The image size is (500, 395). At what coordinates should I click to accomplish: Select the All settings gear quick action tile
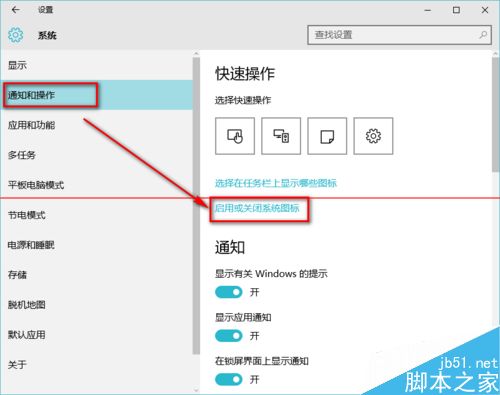[x=373, y=136]
